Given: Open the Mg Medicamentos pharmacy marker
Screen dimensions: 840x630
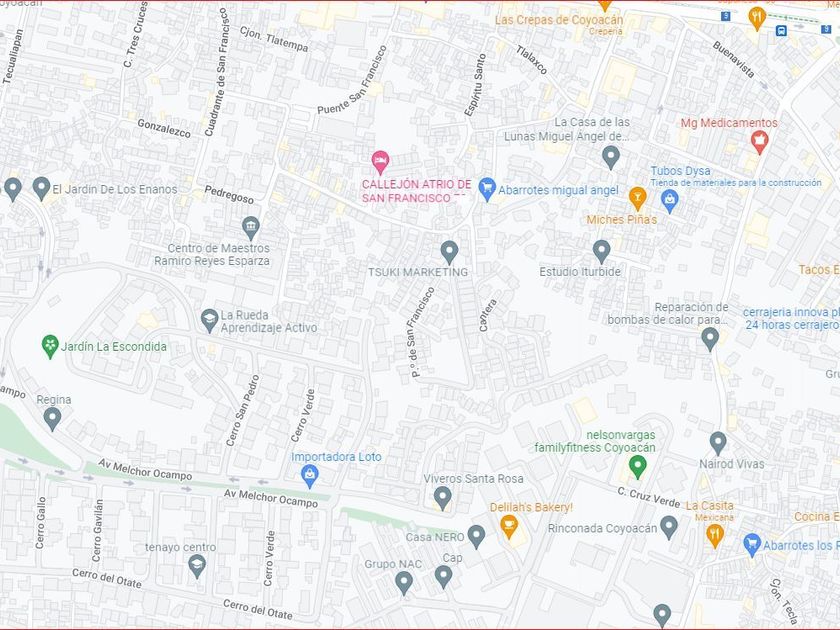Looking at the screenshot, I should pyautogui.click(x=759, y=142).
